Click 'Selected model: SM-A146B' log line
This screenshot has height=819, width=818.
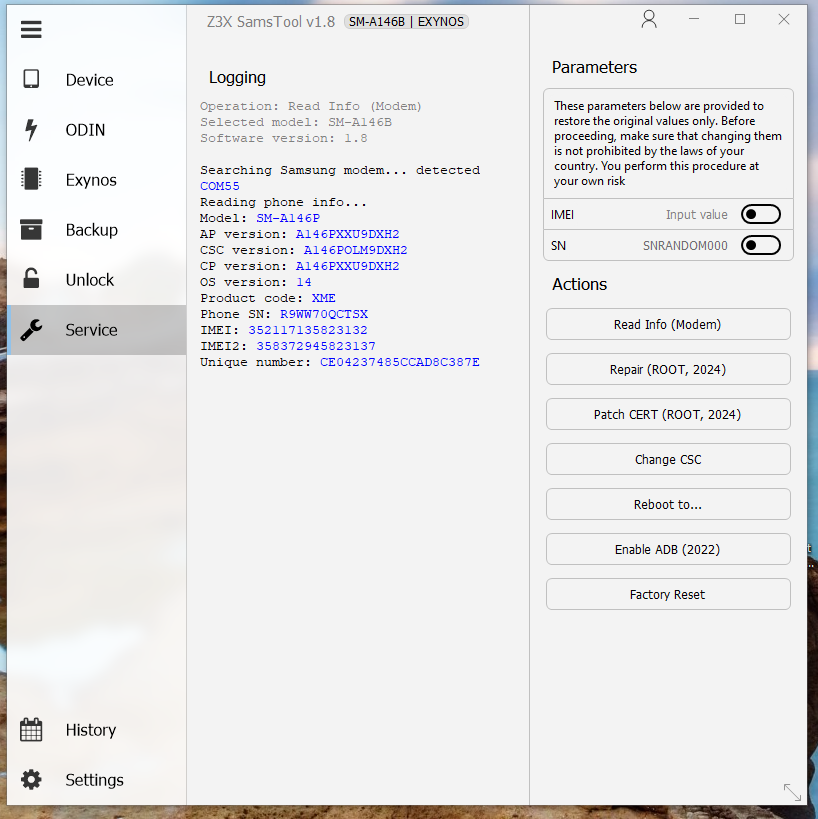[296, 122]
